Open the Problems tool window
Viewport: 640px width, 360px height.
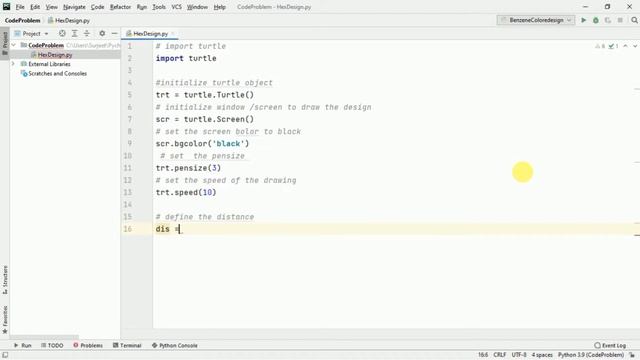[x=88, y=345]
